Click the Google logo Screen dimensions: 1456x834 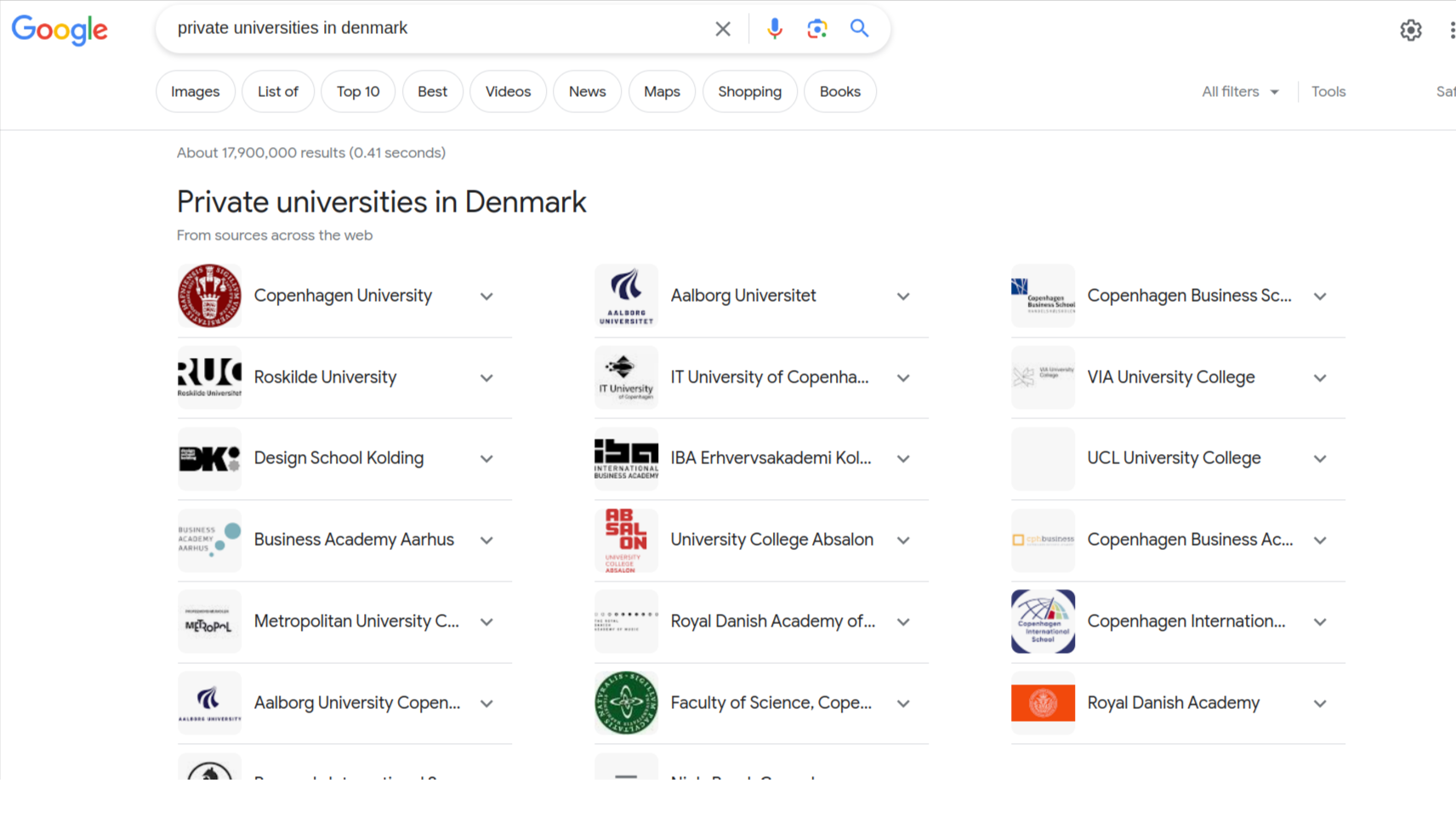60,30
